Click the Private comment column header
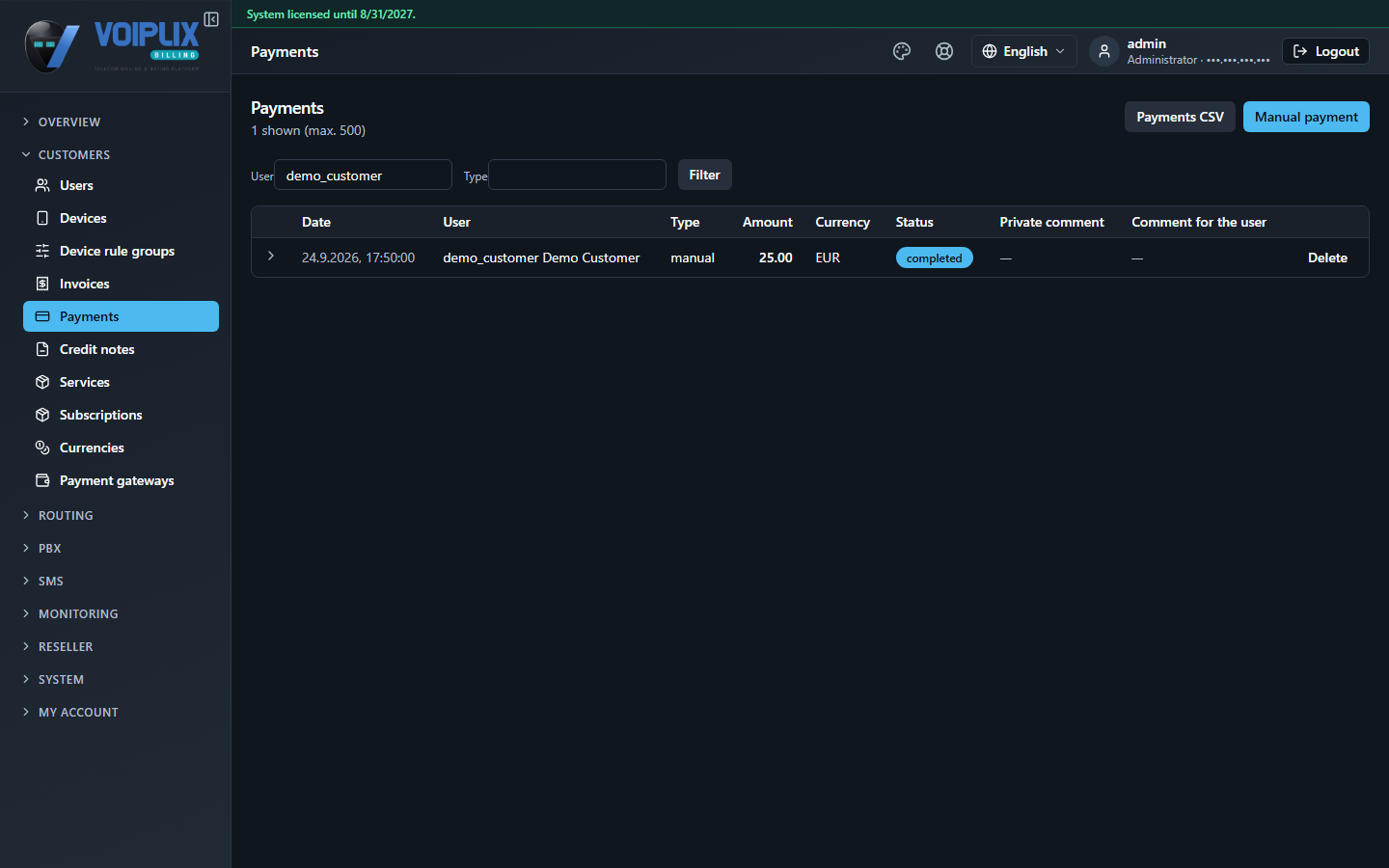 click(x=1051, y=222)
